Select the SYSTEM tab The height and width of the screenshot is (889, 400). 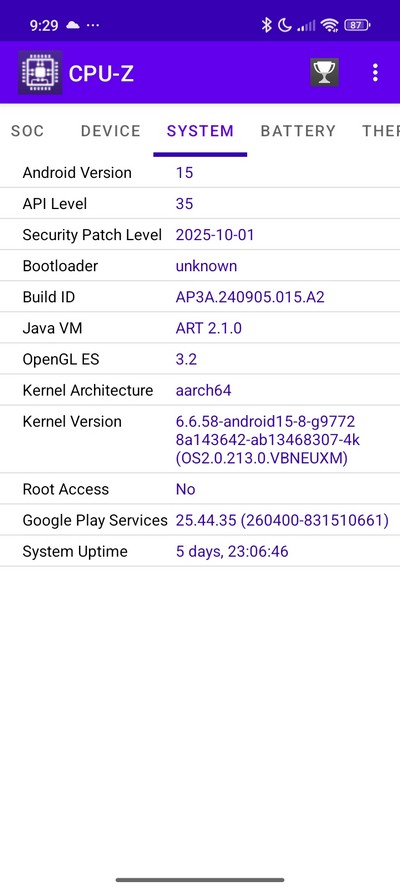point(200,131)
